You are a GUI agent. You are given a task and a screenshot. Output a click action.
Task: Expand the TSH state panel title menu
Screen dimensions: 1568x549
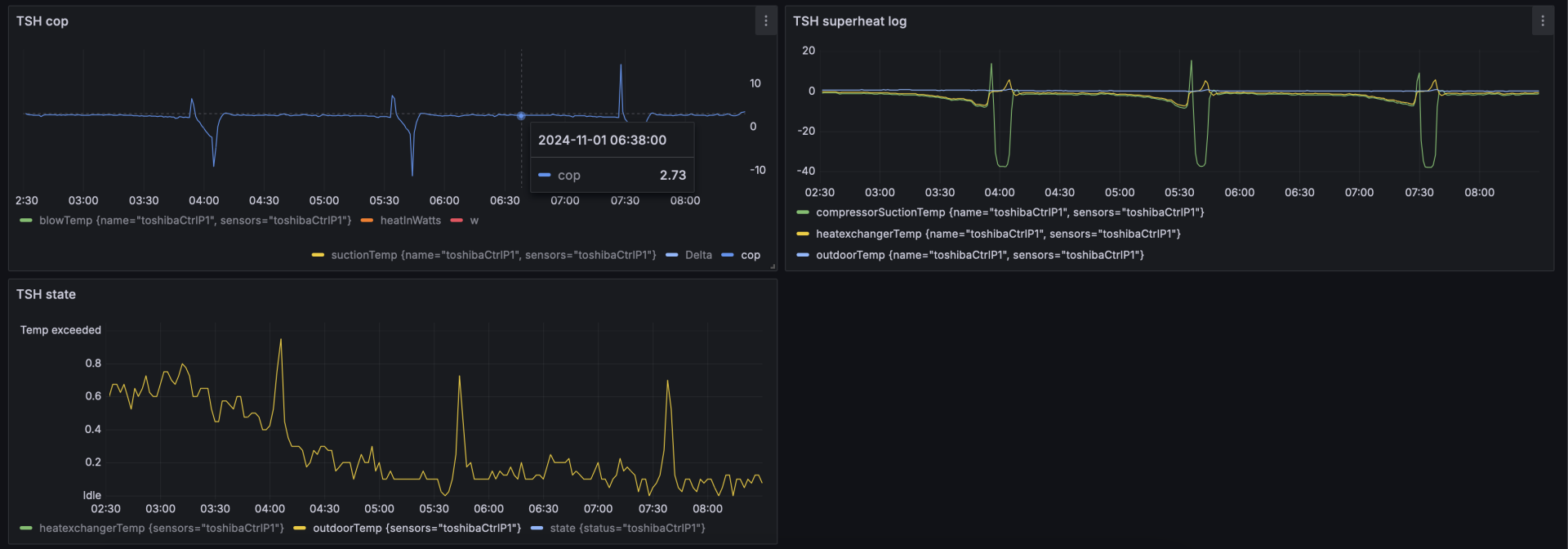click(46, 294)
